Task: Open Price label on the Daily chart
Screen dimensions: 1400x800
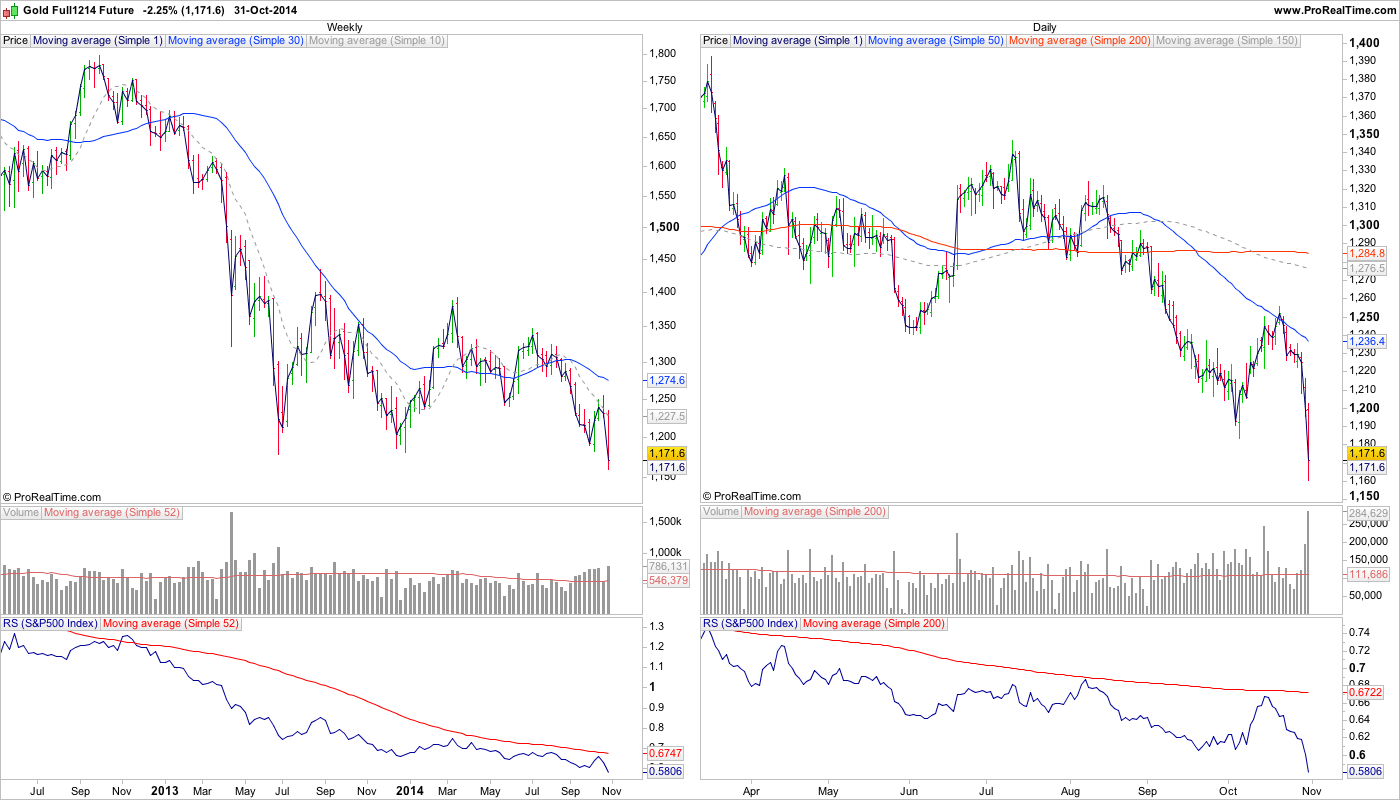Action: point(716,41)
